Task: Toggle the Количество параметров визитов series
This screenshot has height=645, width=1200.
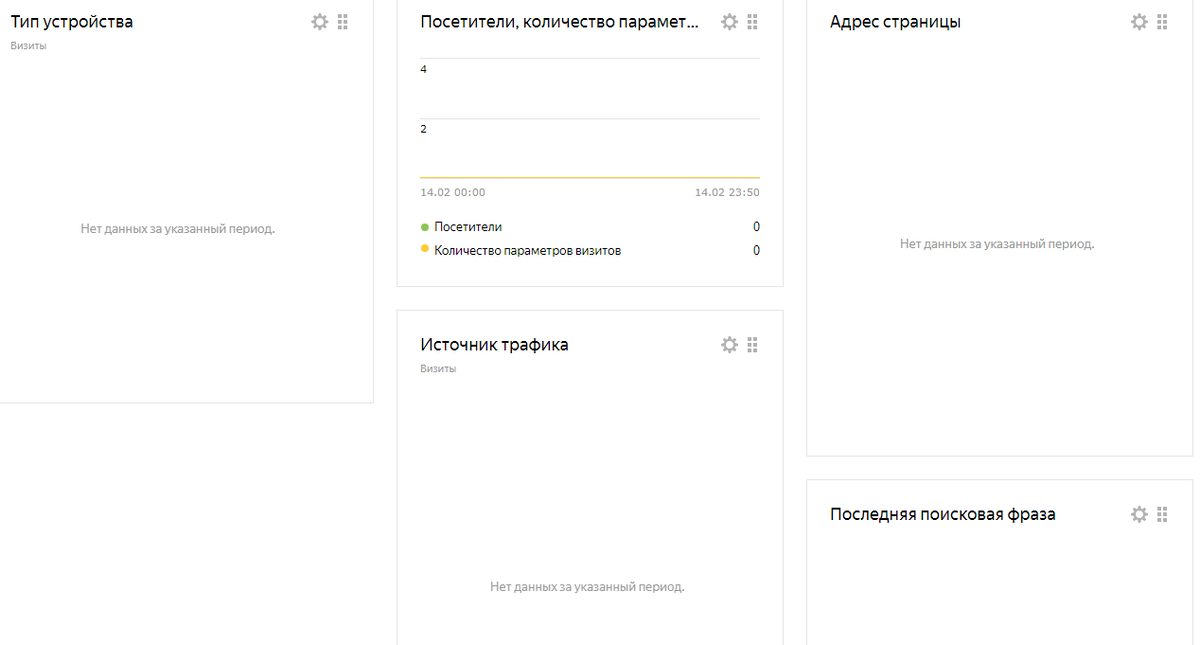Action: point(523,250)
